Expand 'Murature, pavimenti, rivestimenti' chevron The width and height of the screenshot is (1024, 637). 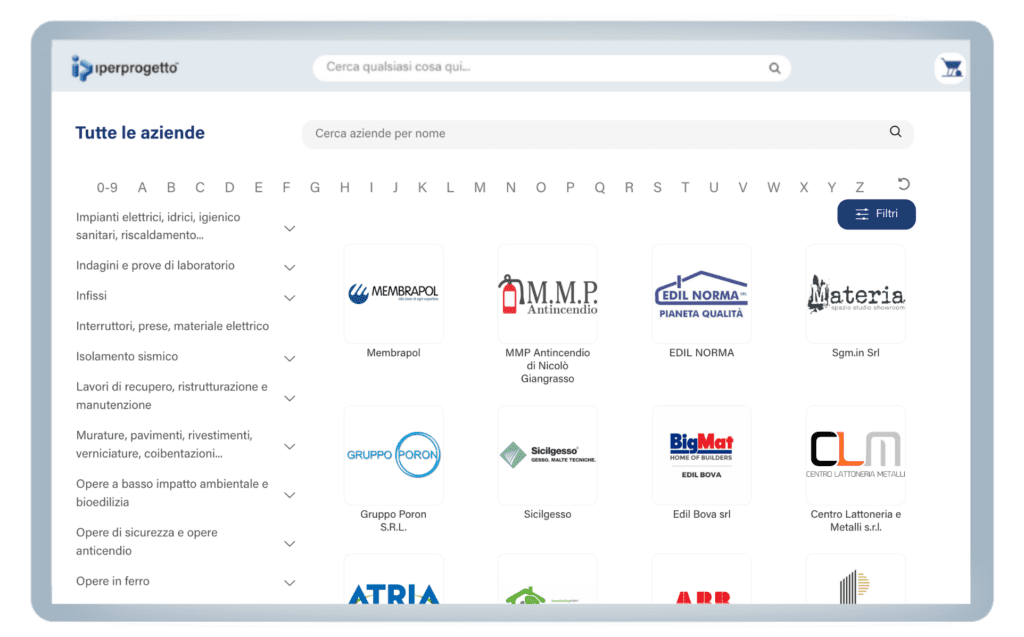click(289, 446)
